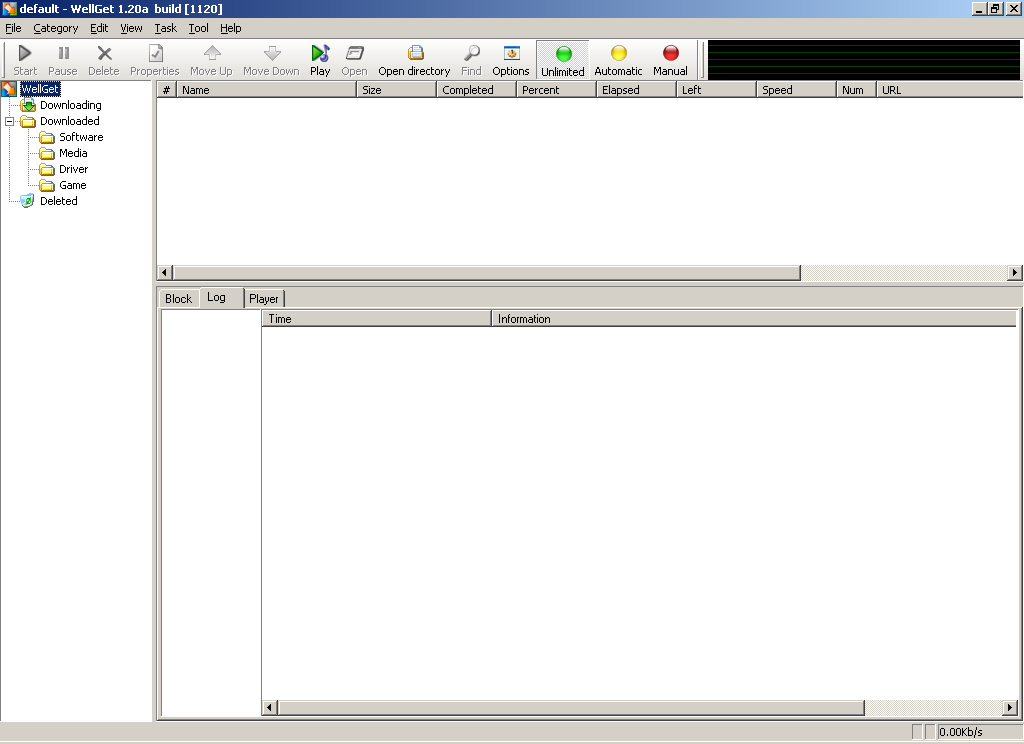Click the Game folder icon
The image size is (1024, 744).
coord(46,185)
